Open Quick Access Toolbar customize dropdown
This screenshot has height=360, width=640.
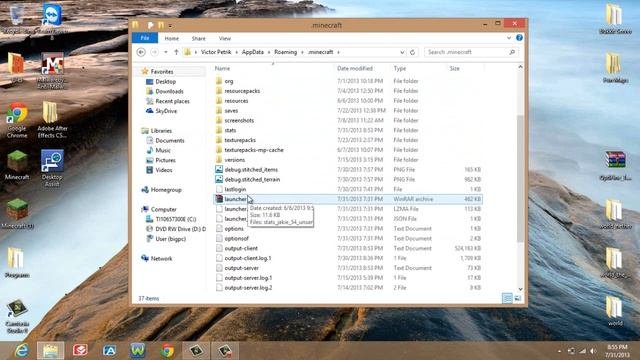[170, 26]
